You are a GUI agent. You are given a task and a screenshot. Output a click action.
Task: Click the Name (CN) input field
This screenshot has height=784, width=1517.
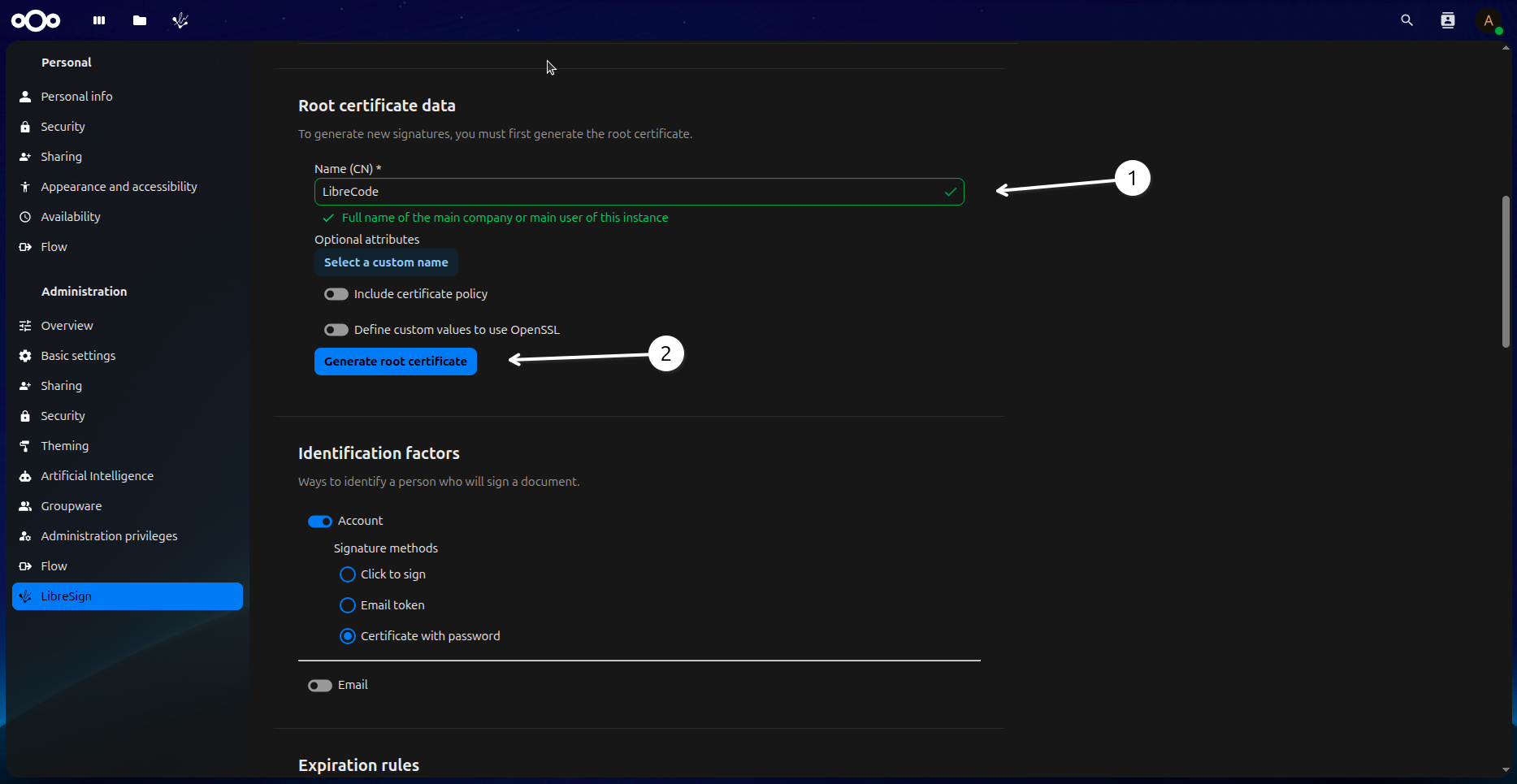[x=639, y=192]
